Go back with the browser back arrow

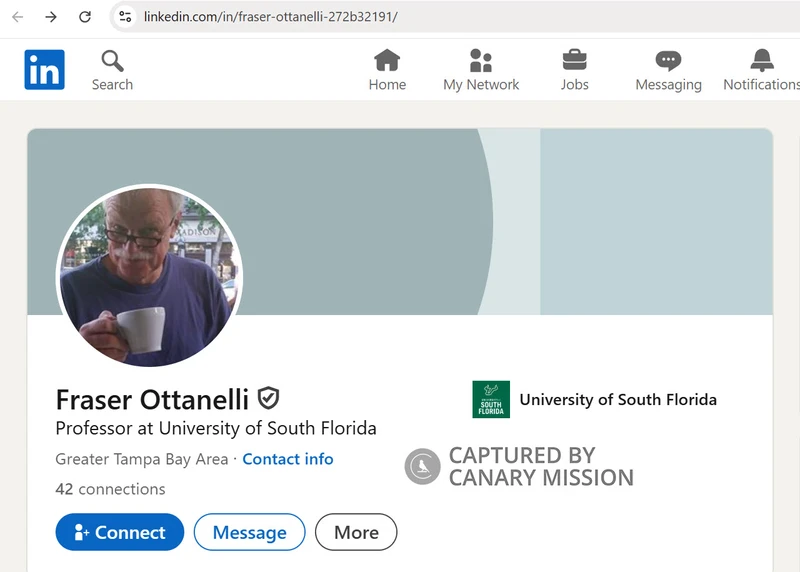[x=17, y=17]
